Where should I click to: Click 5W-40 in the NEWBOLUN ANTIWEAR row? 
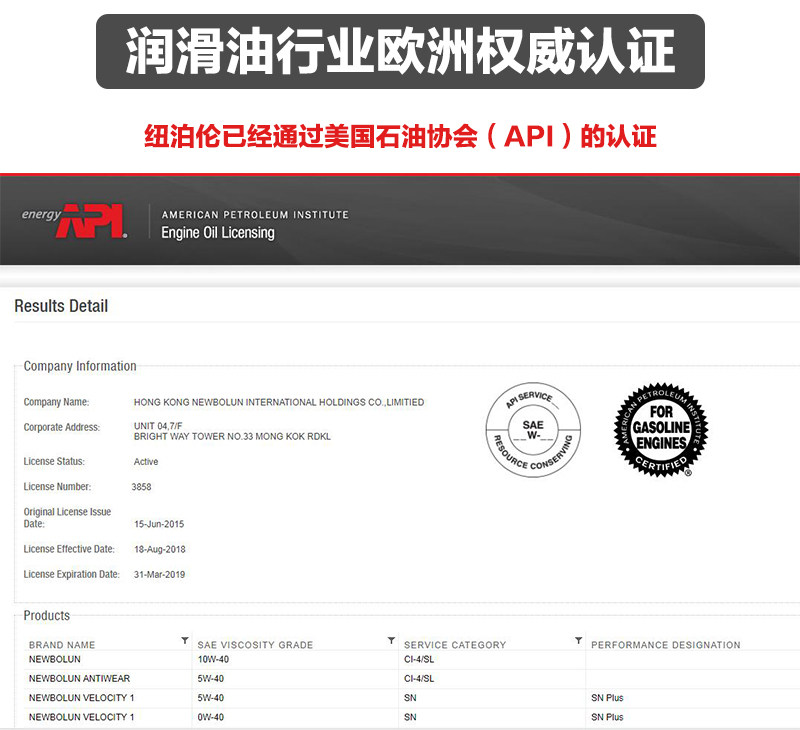click(x=211, y=679)
